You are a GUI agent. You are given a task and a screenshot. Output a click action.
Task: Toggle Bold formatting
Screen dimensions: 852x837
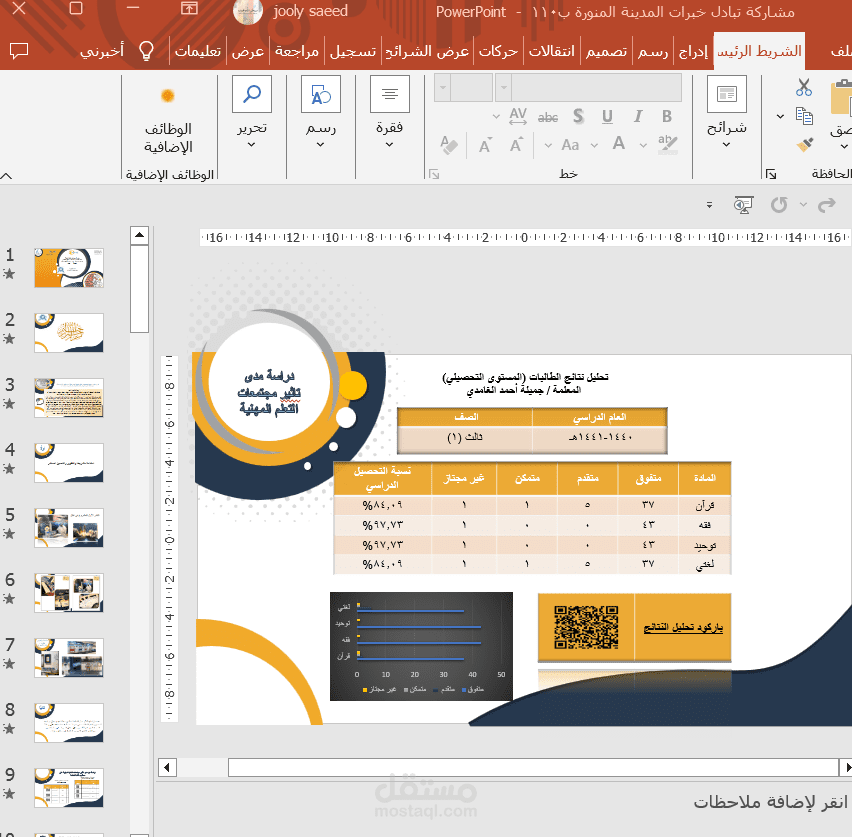(x=667, y=116)
